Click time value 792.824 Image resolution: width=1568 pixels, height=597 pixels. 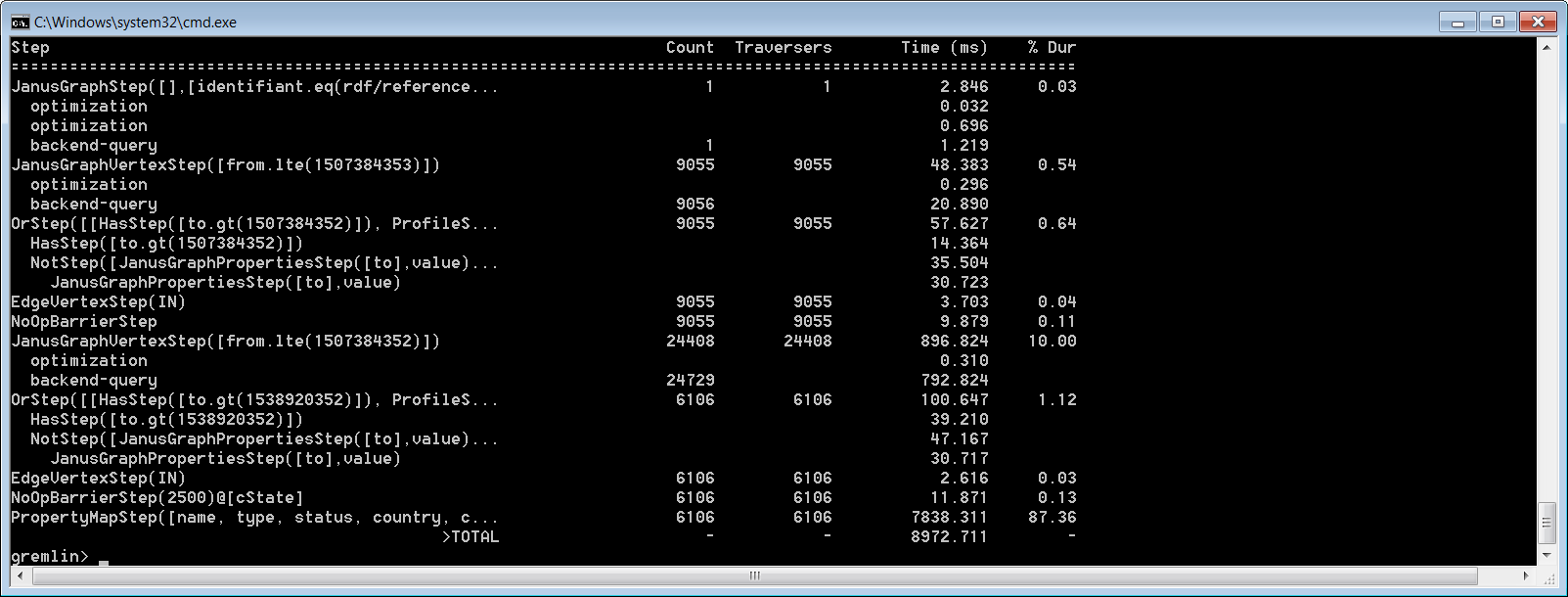955,380
